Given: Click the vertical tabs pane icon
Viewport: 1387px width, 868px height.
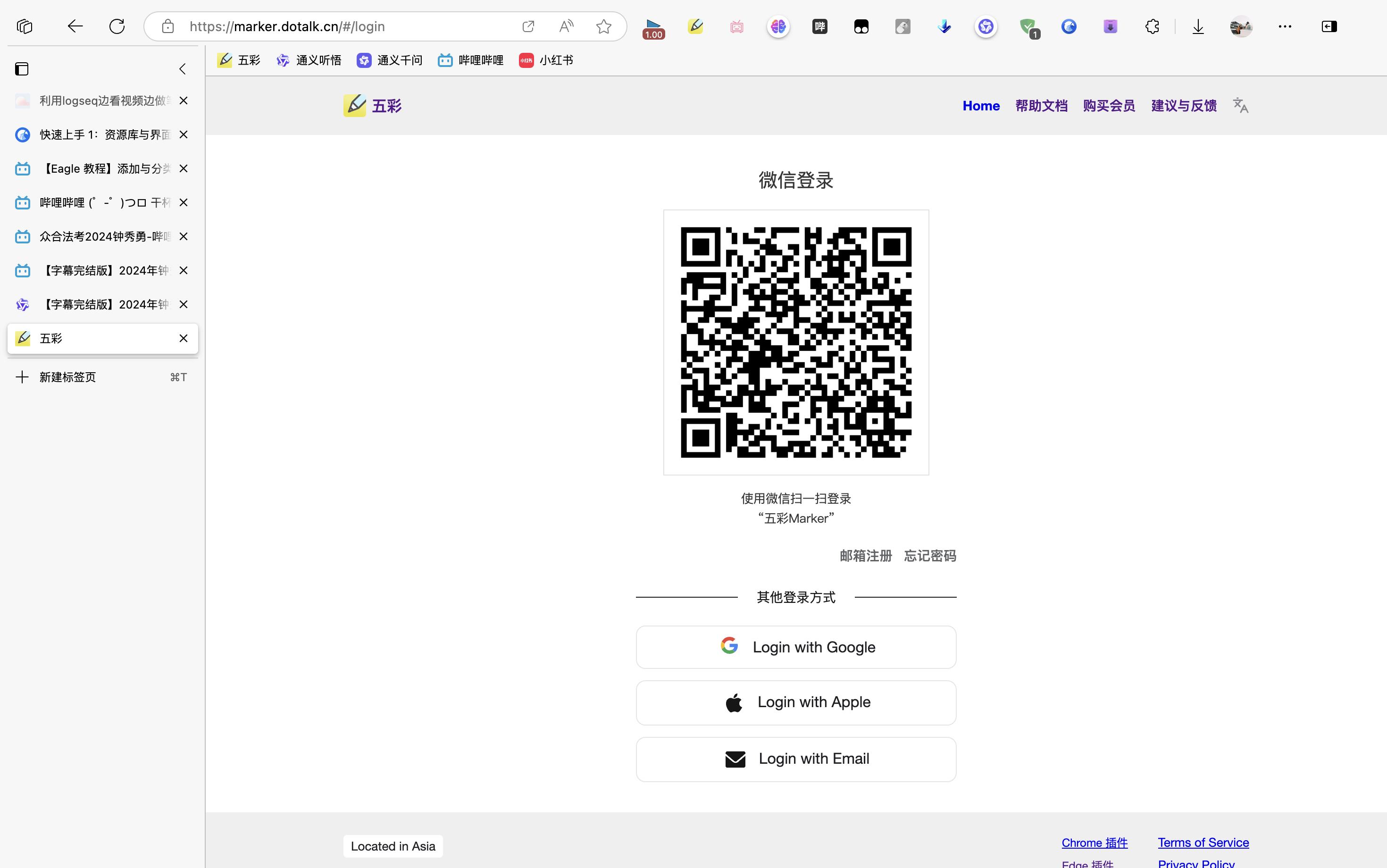Looking at the screenshot, I should pos(22,69).
